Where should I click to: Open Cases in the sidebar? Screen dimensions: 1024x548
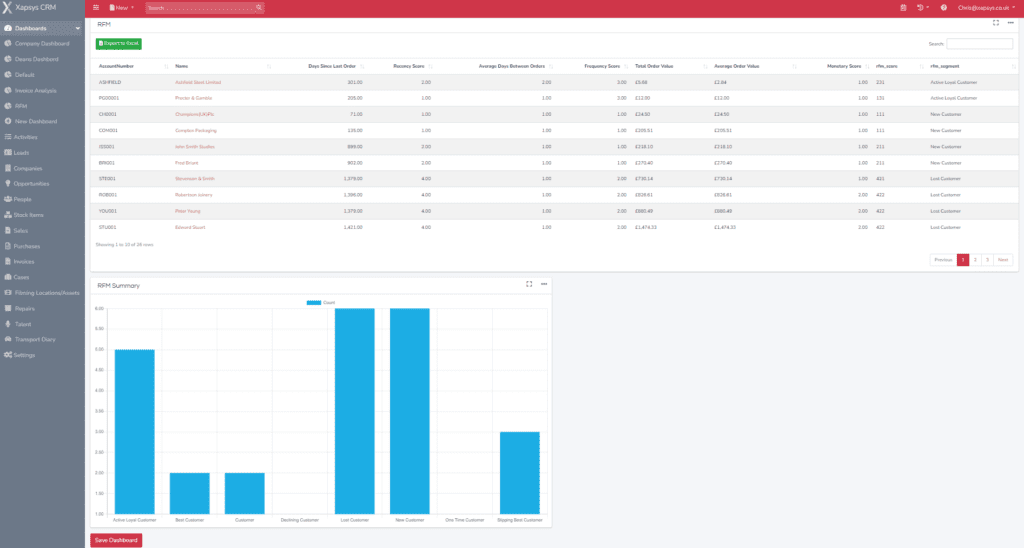tap(21, 277)
